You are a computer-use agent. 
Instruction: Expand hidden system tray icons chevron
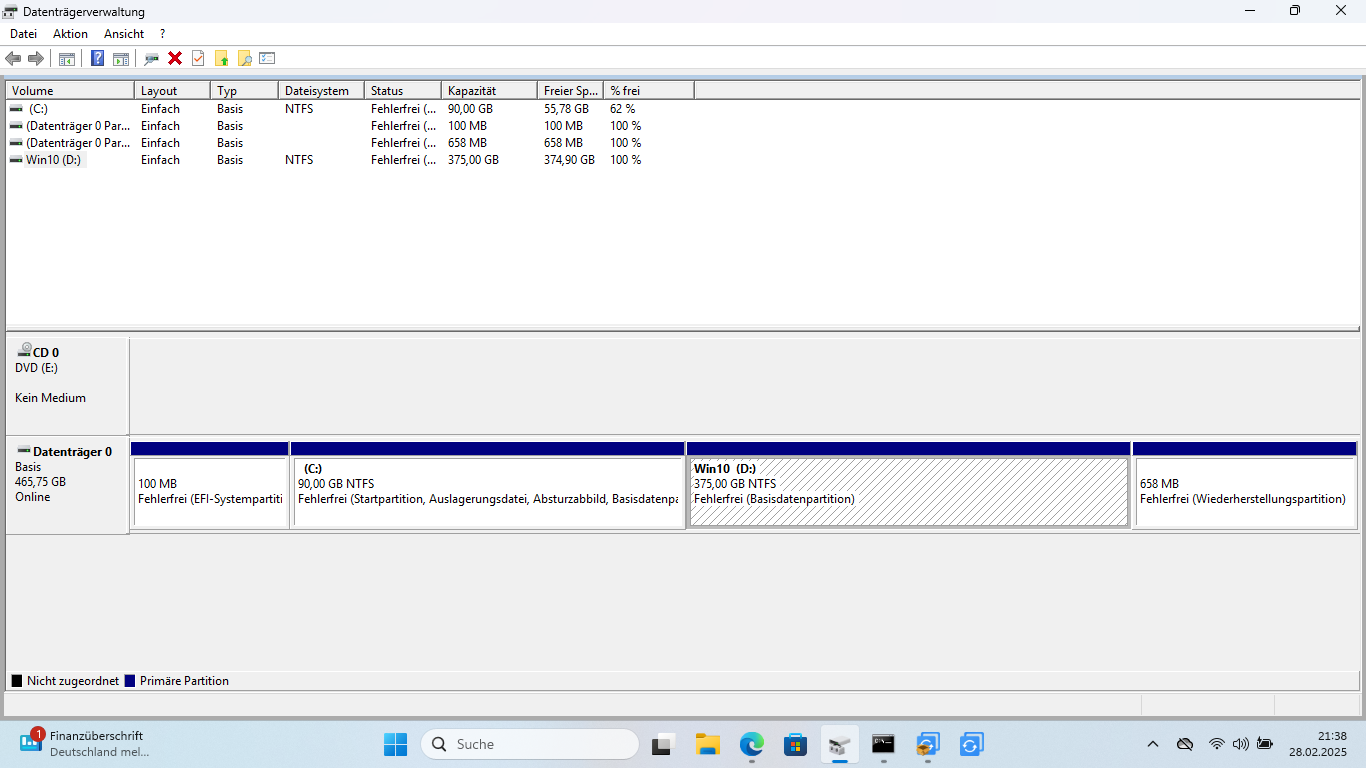point(1153,744)
